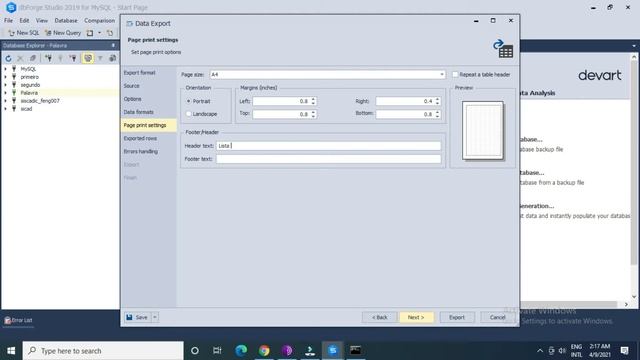Click the Palavra connection plug icon
Screen dimensions: 640x360
(14, 93)
